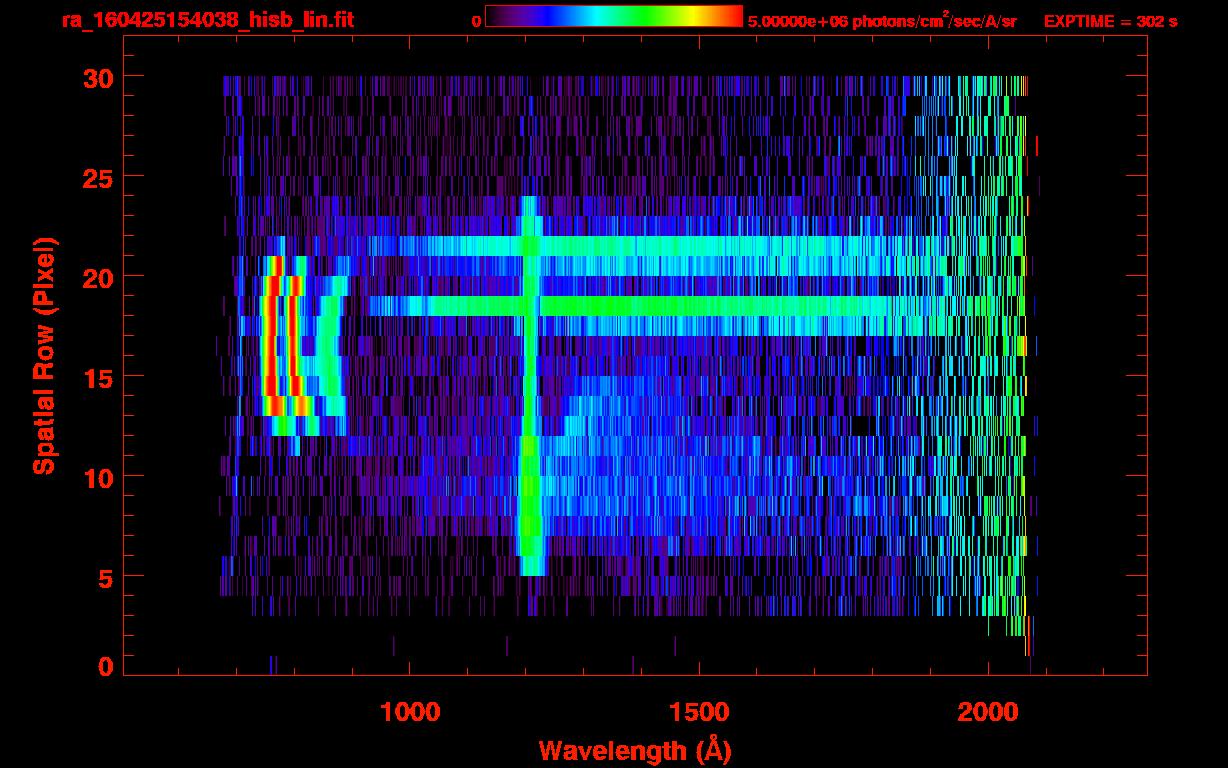Click the colorbar minimum label 0

point(476,21)
